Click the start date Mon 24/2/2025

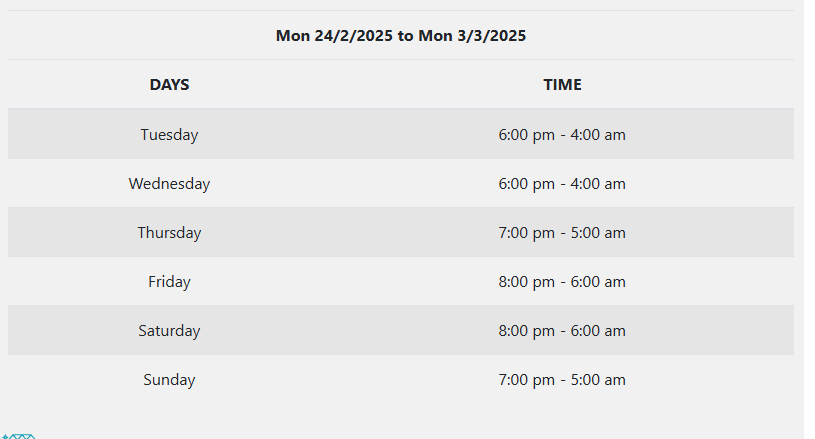[x=334, y=36]
